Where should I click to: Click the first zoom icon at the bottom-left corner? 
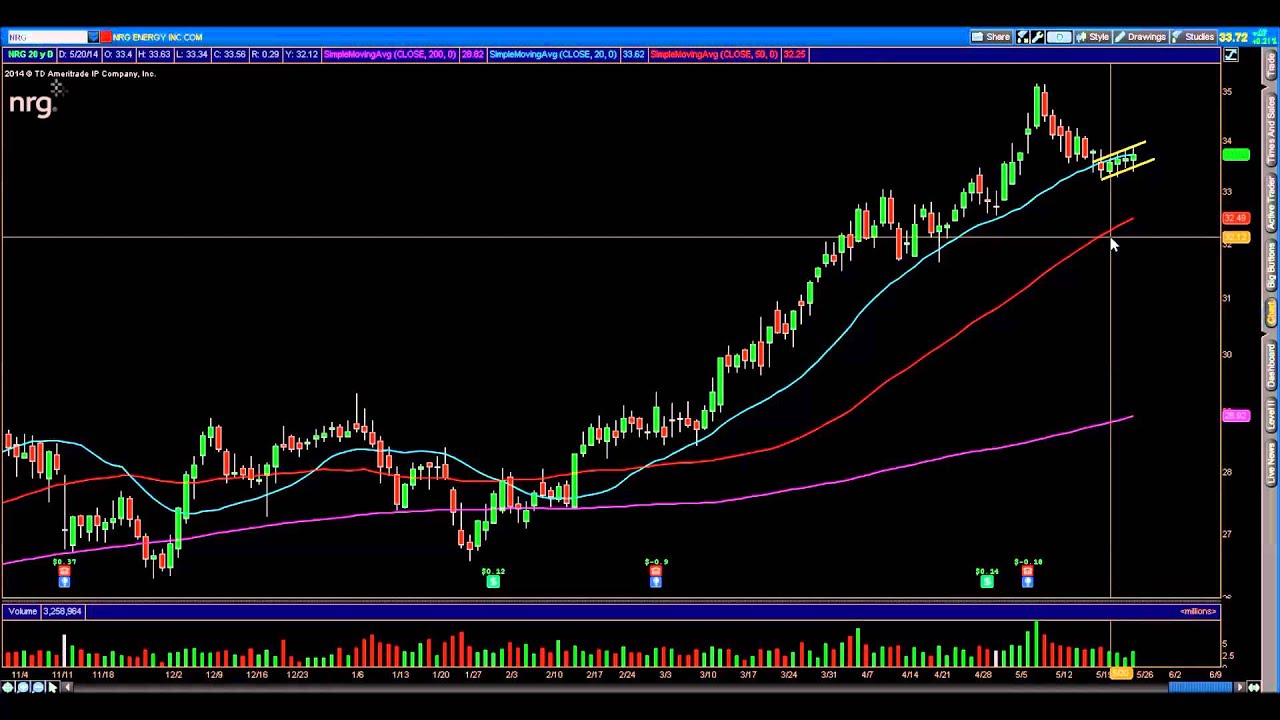(9, 687)
